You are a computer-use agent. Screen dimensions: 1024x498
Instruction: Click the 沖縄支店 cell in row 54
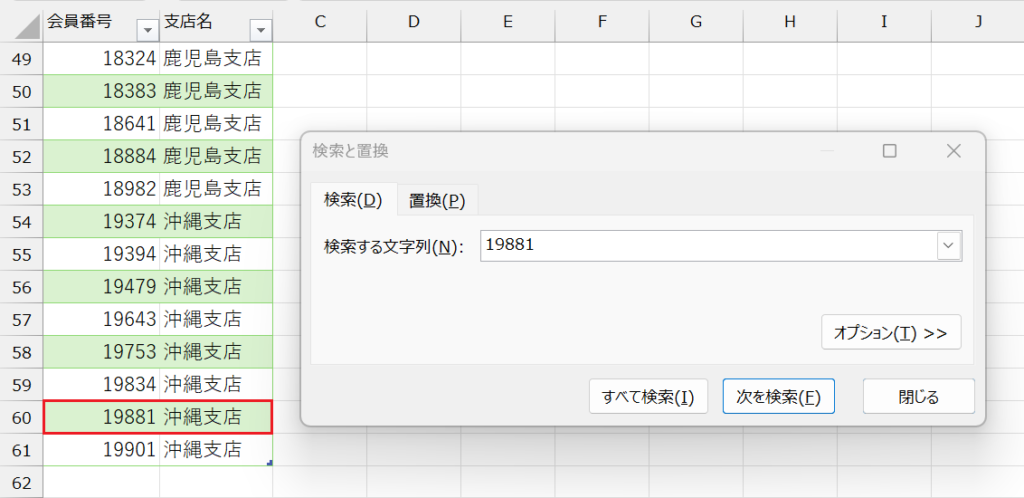tap(215, 221)
